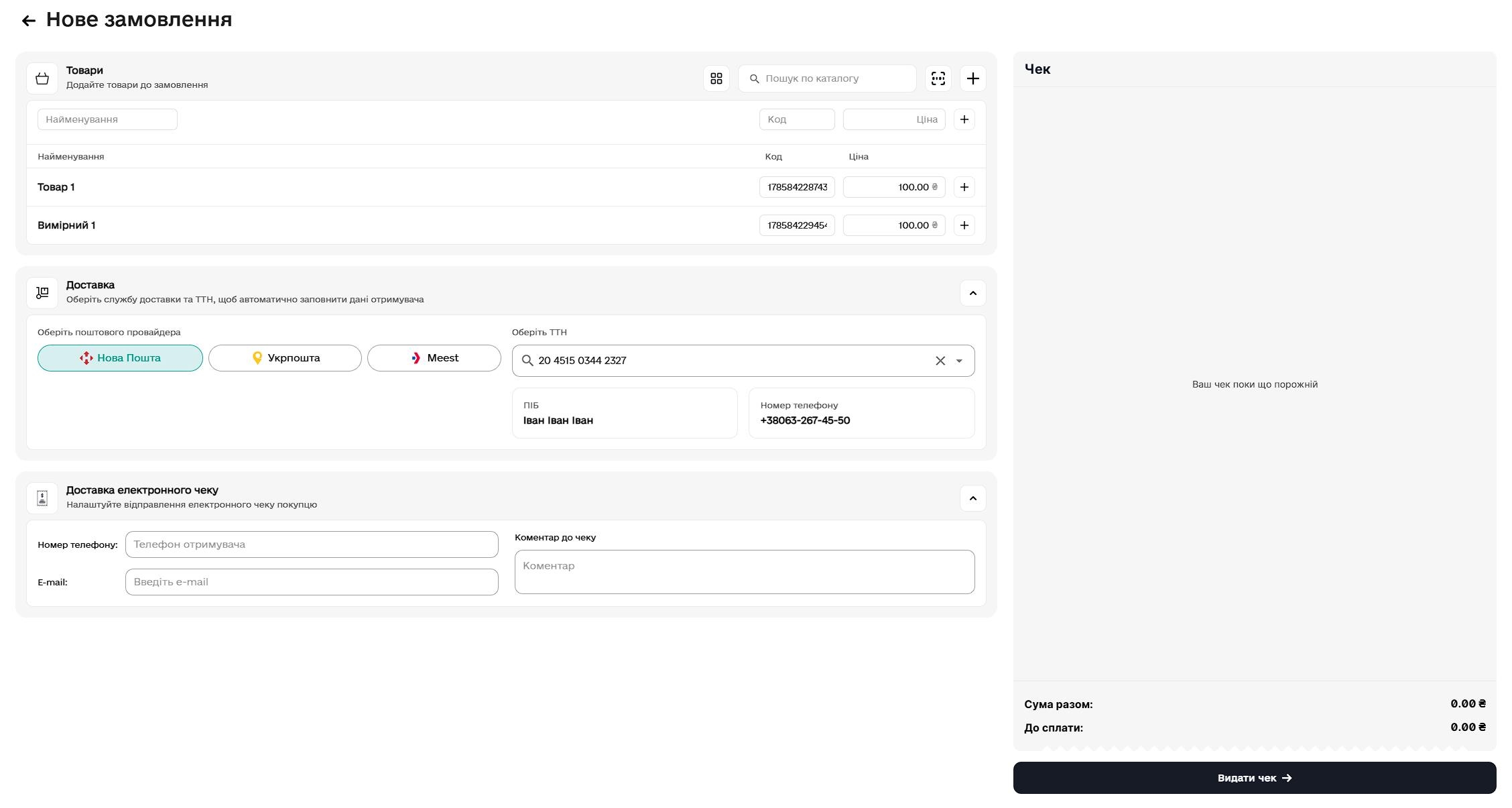The height and width of the screenshot is (808, 1512).
Task: Click the До сплати amount 0.00 ₴
Action: 1468,727
